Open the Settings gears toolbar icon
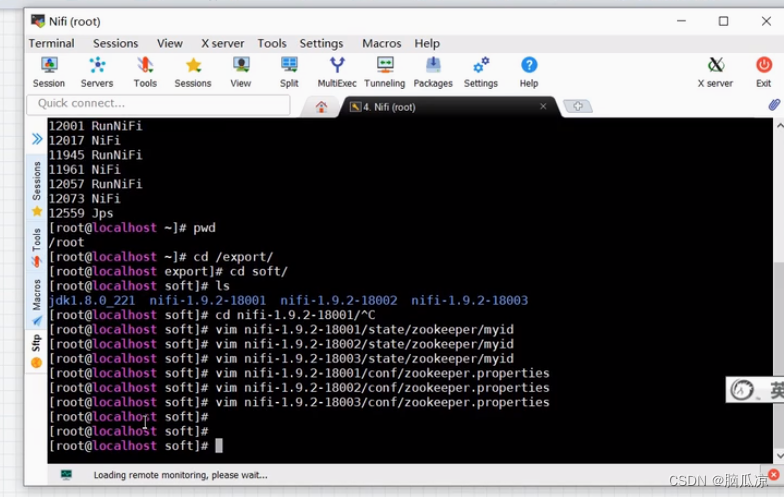 [x=480, y=72]
